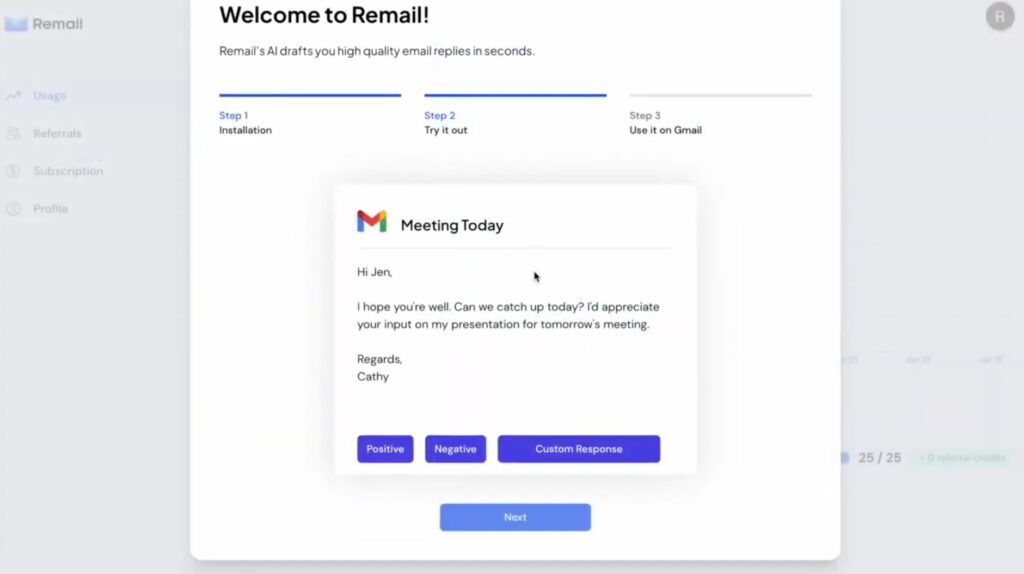1024x574 pixels.
Task: Generate a Positive reply
Action: point(385,449)
